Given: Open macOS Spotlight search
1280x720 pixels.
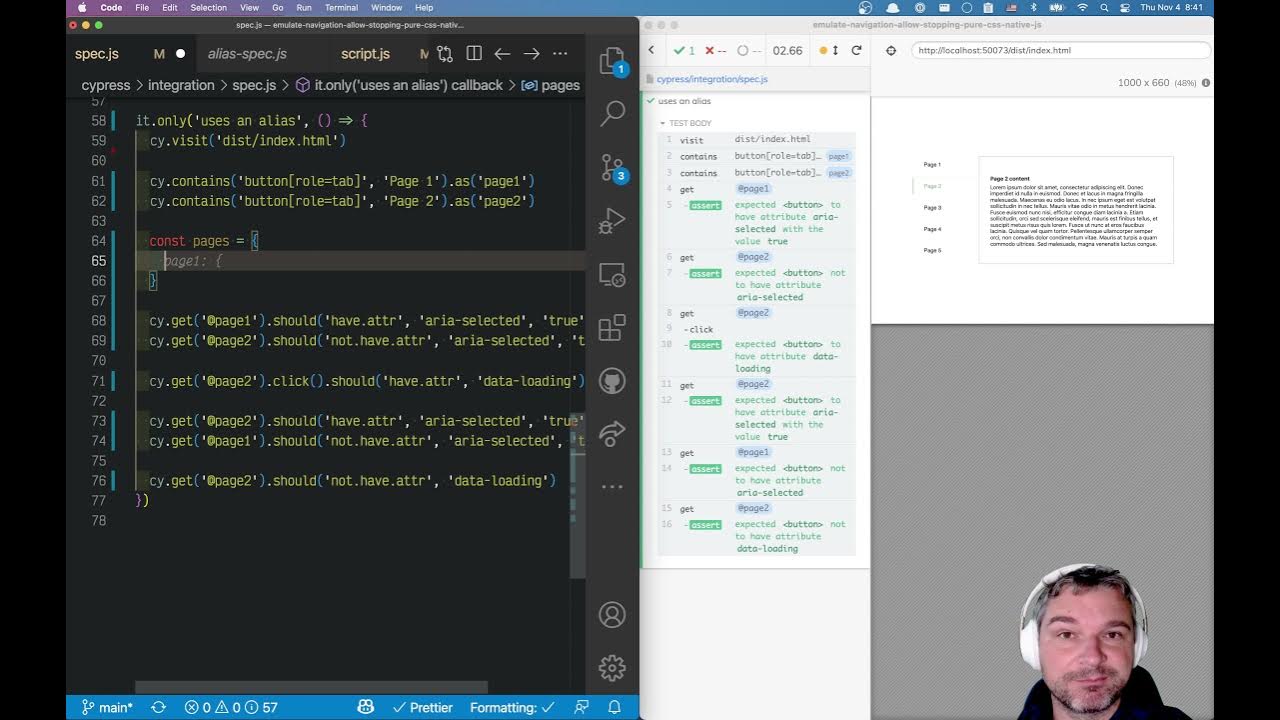Looking at the screenshot, I should tap(1104, 7).
